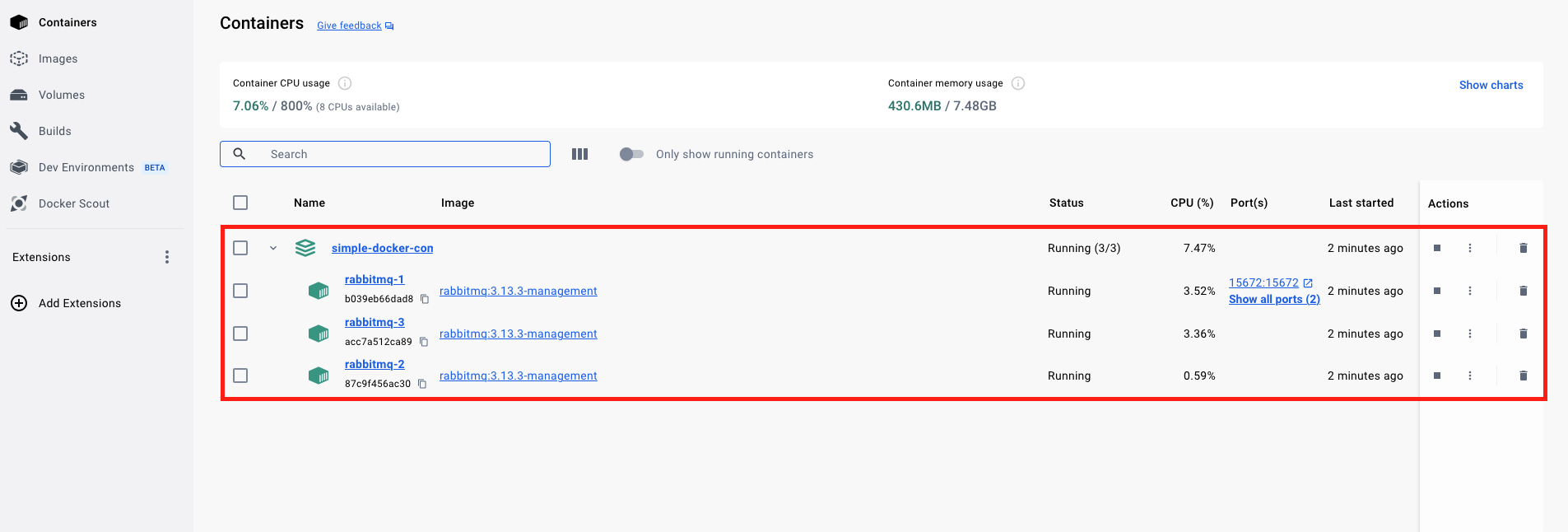Open rabbitmq-2 image link
Screen dimensions: 1568x532
coord(519,376)
